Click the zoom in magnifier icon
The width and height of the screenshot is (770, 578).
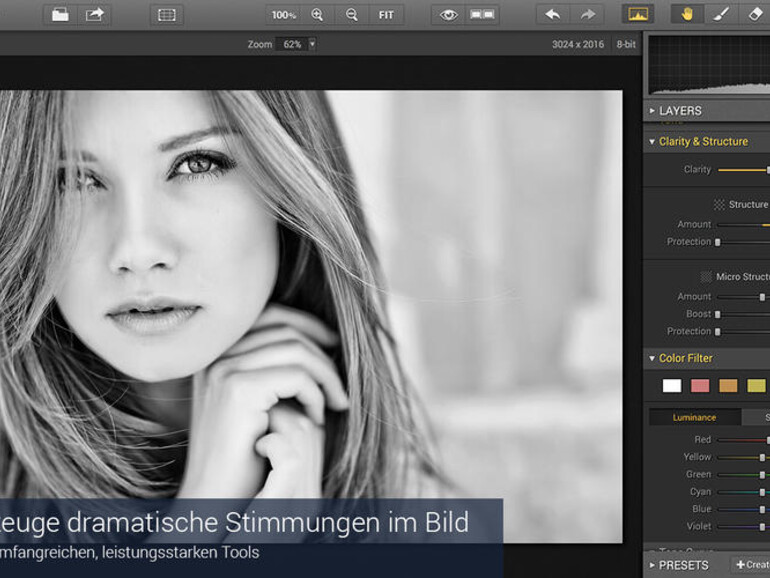point(317,15)
